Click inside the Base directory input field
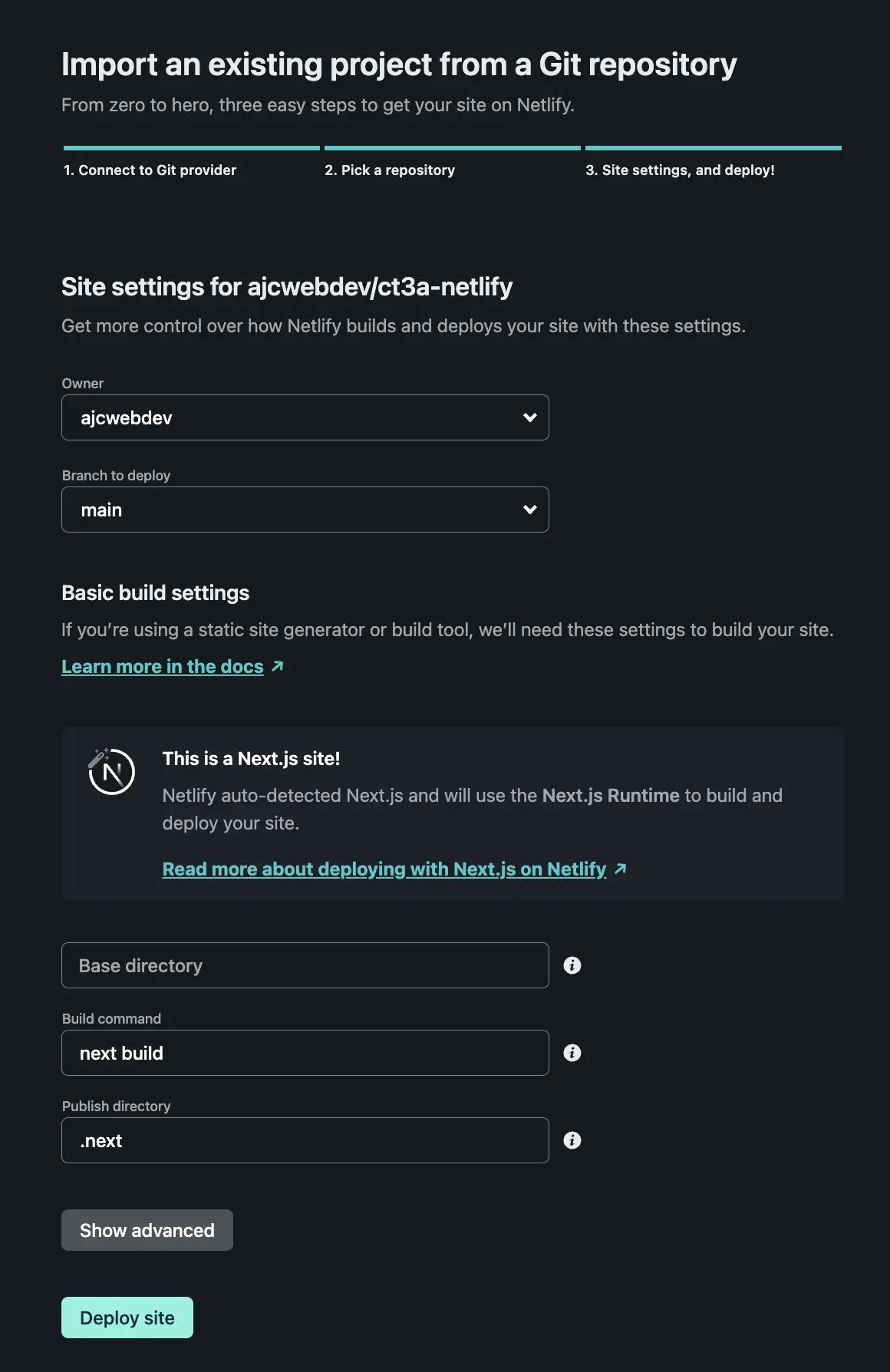 (305, 965)
